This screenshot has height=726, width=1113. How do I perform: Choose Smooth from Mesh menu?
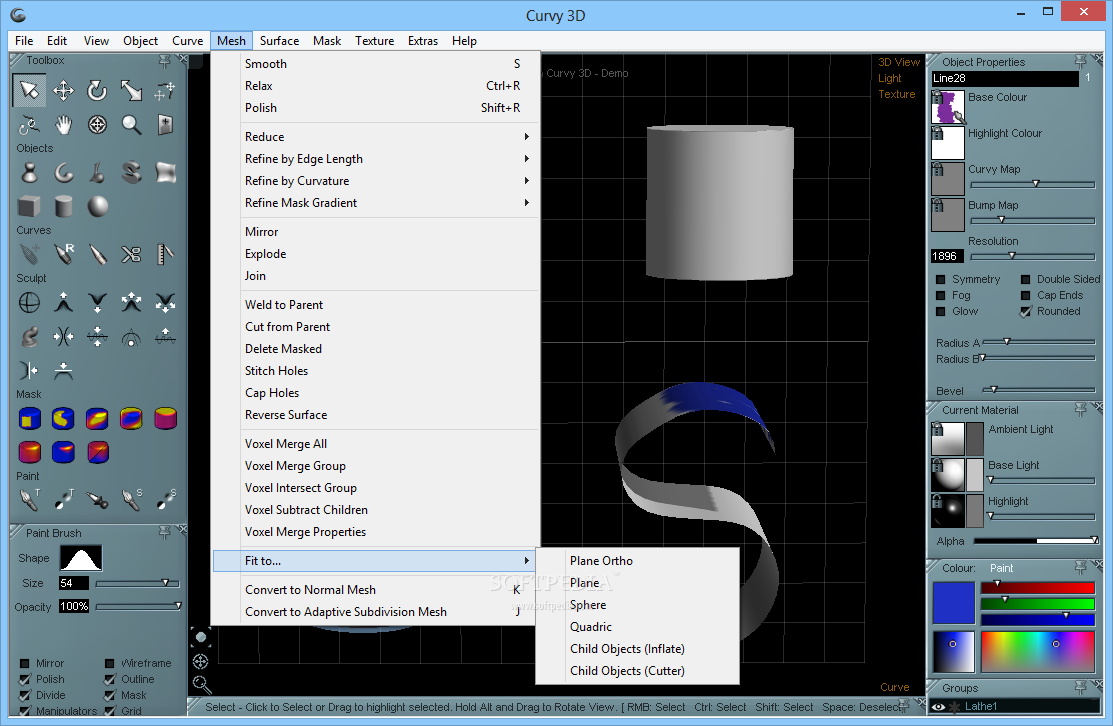pyautogui.click(x=376, y=63)
